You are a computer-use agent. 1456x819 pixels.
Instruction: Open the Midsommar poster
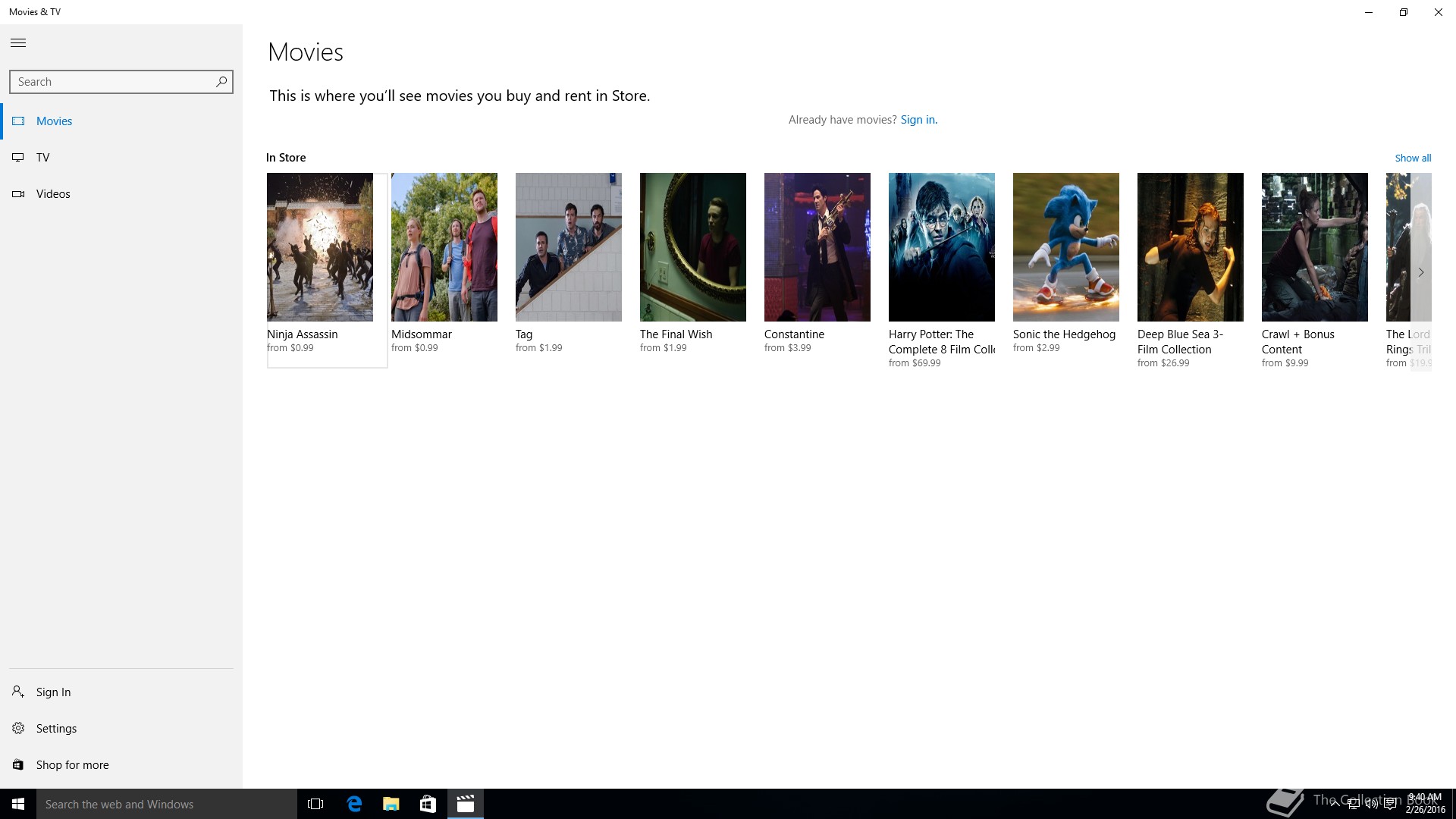444,247
